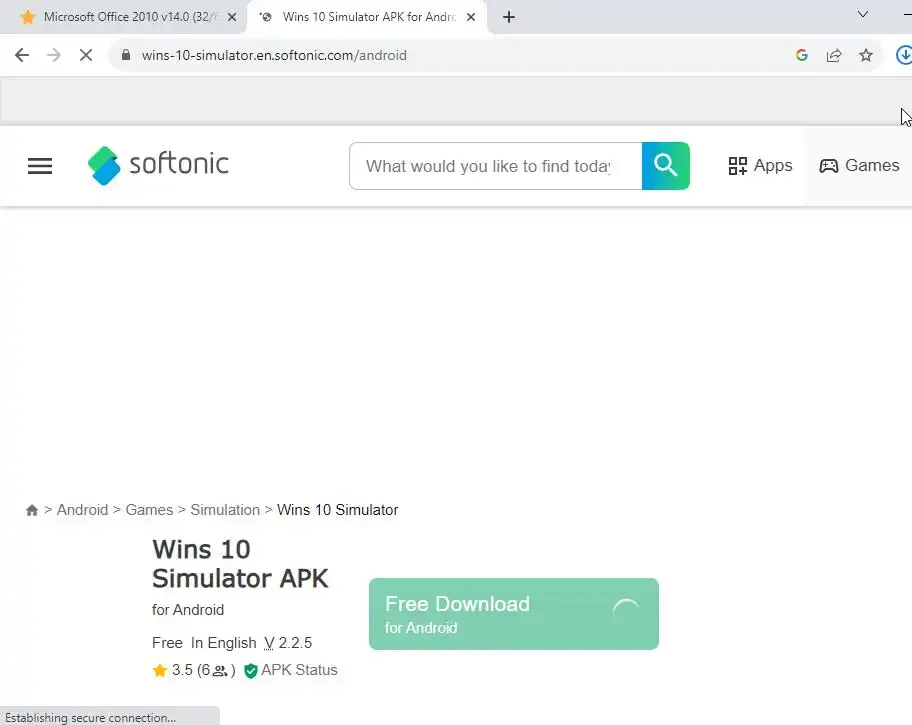Focus the Softonic search field
The image size is (912, 725).
click(x=496, y=166)
